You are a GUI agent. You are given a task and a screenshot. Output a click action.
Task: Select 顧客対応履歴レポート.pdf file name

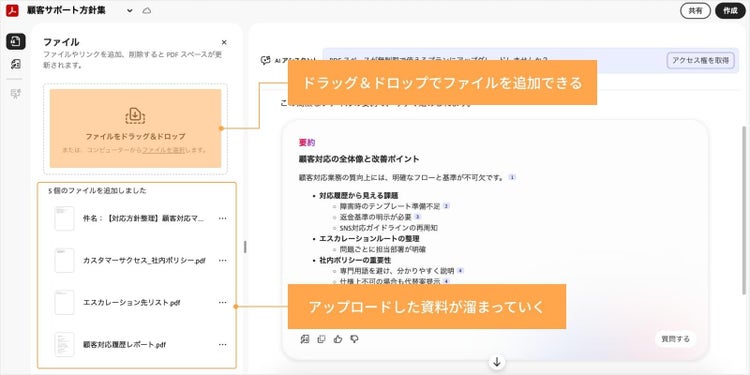124,344
